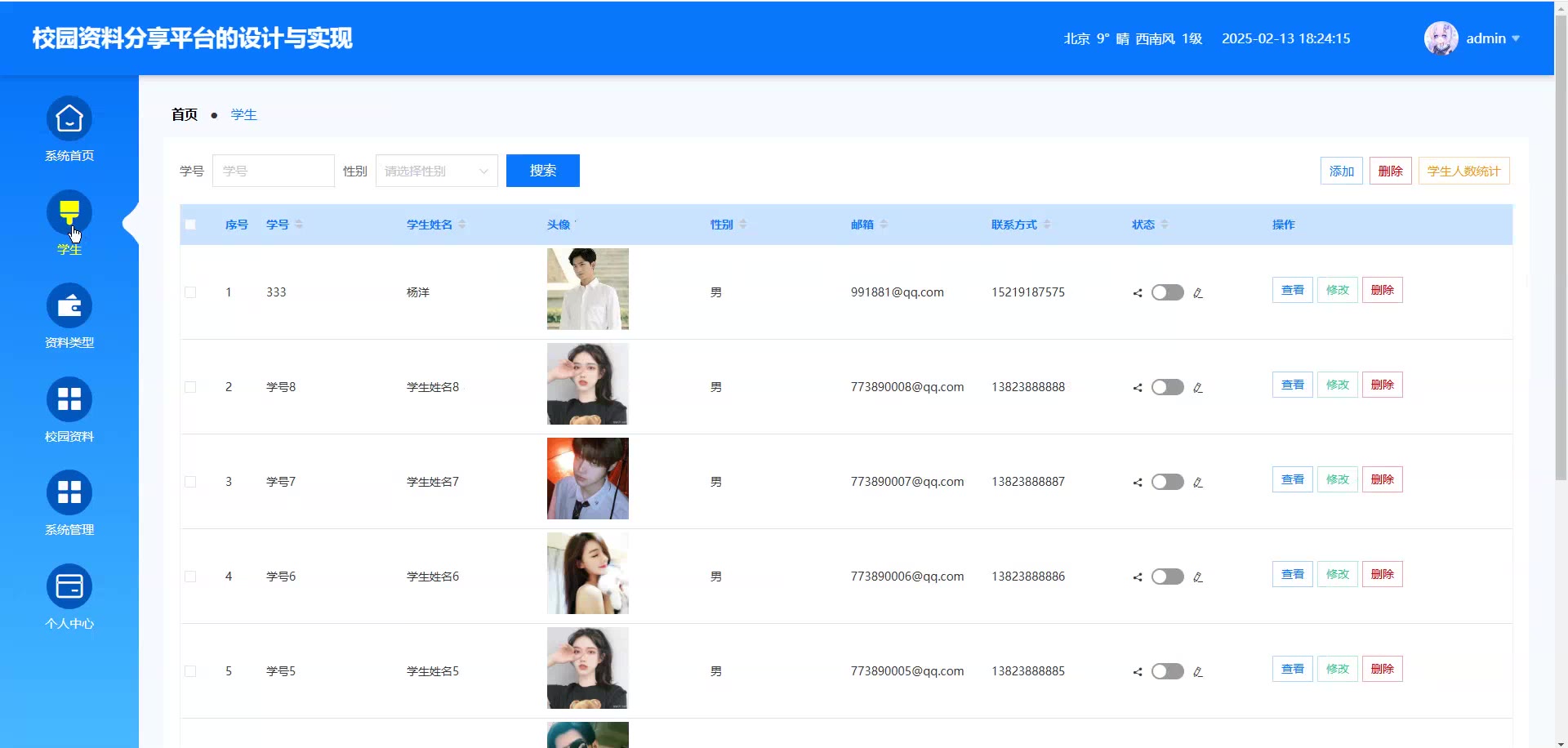Click the share icon in row 1
Screen dimensions: 1568x748
pyautogui.click(x=1137, y=293)
